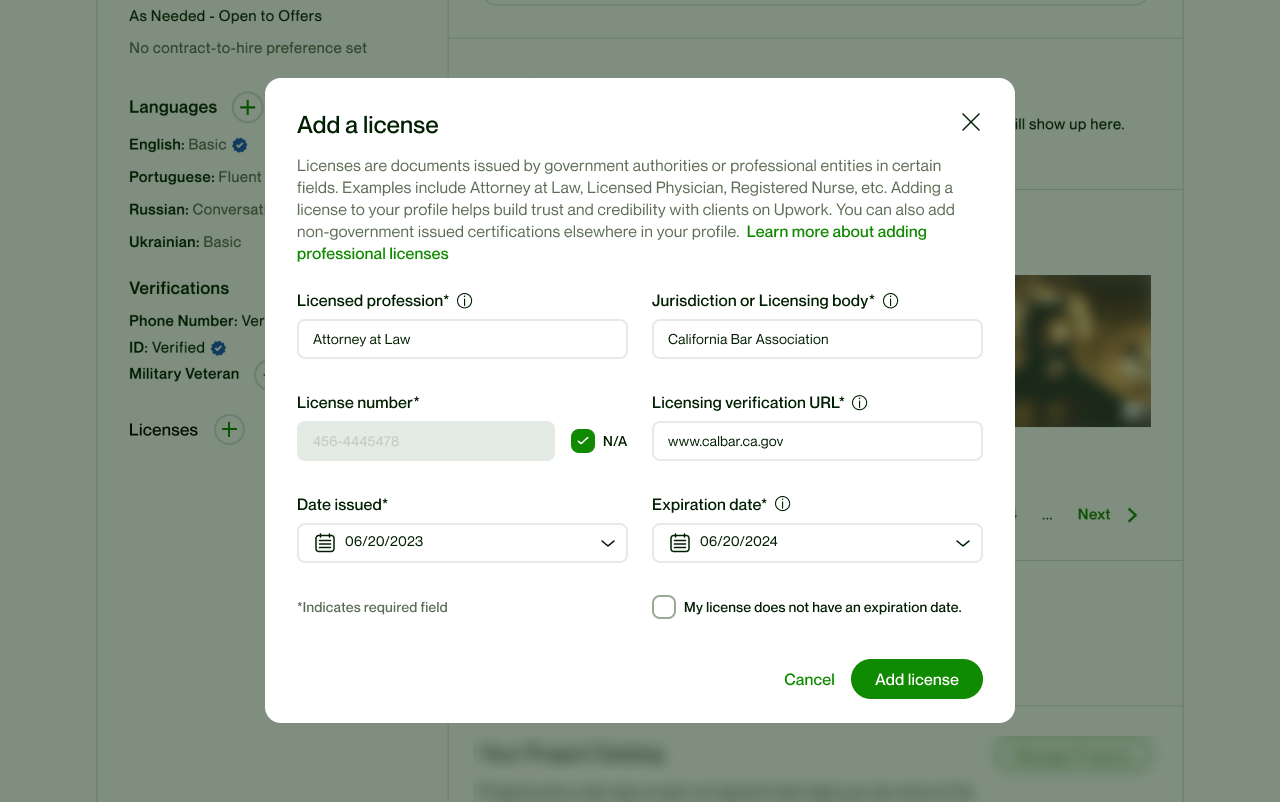Click the Jurisdiction or Licensing body field

[816, 339]
